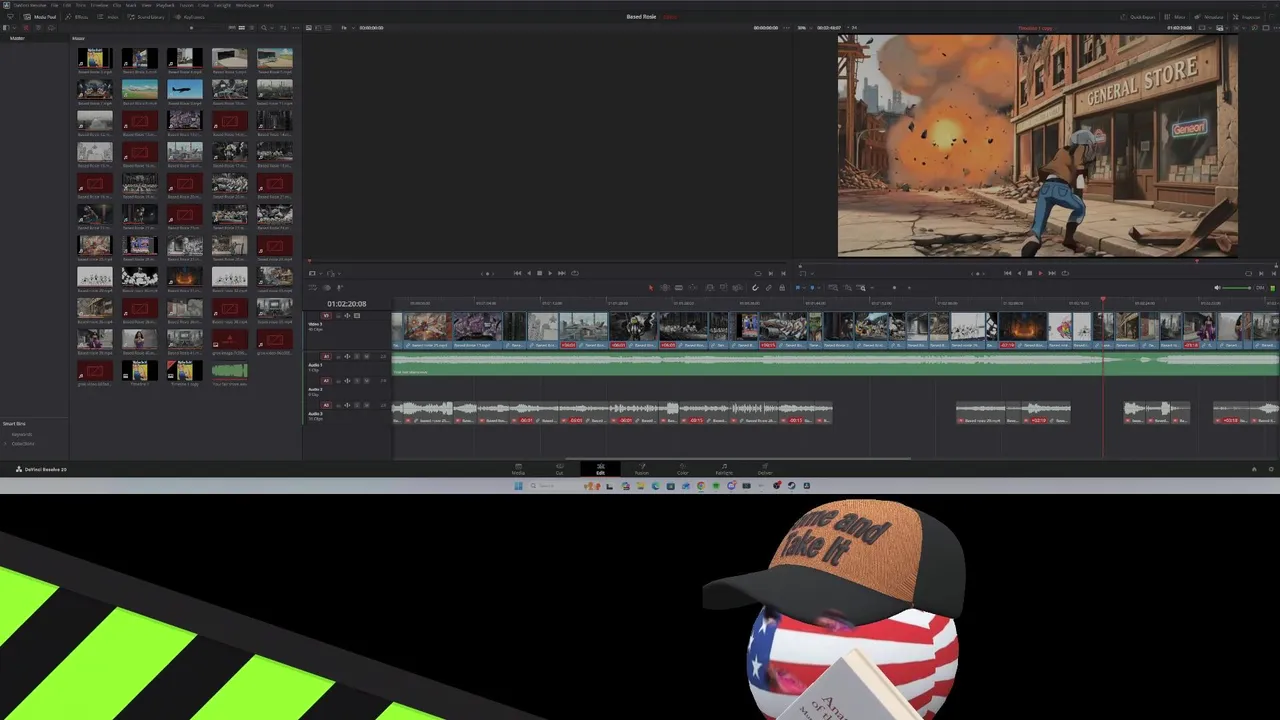Open the Workspace menu

pyautogui.click(x=247, y=5)
